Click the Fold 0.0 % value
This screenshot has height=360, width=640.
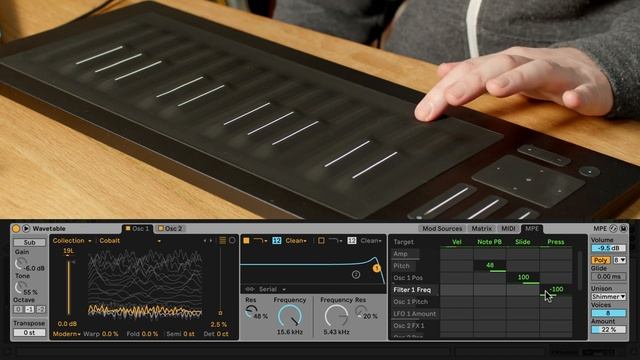pyautogui.click(x=149, y=334)
